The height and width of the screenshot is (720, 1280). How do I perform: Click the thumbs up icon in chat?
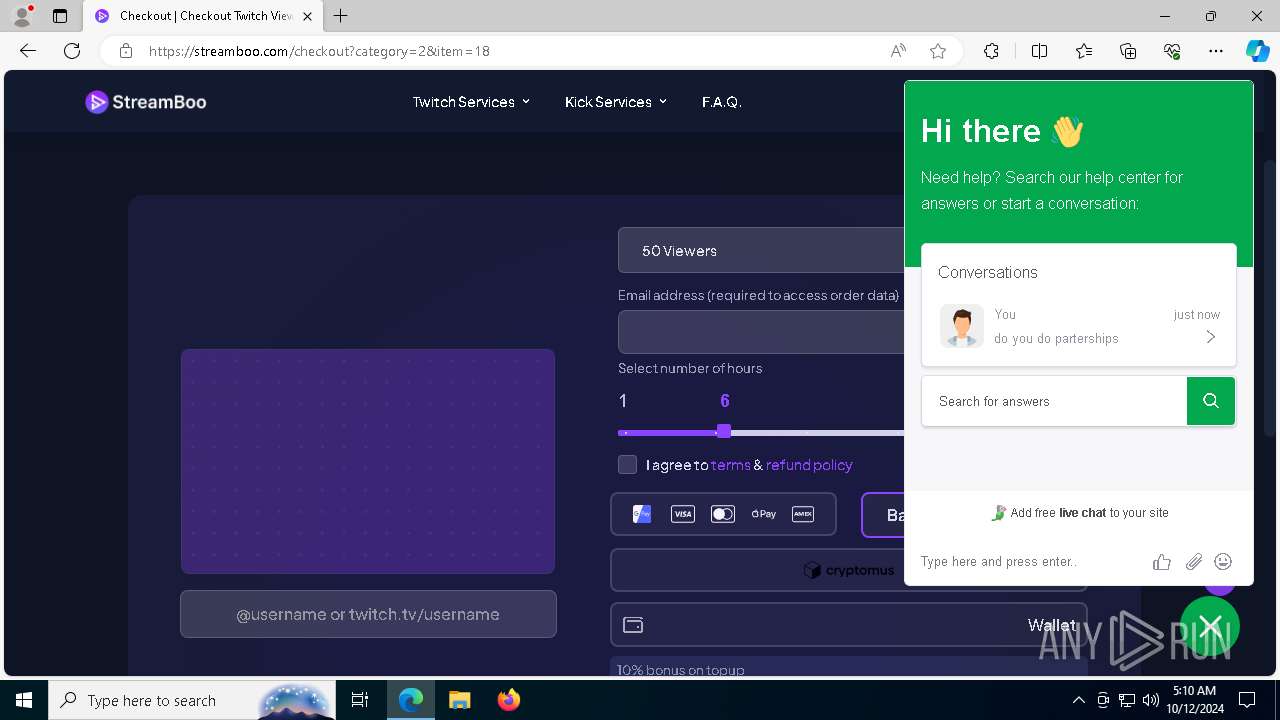1162,562
